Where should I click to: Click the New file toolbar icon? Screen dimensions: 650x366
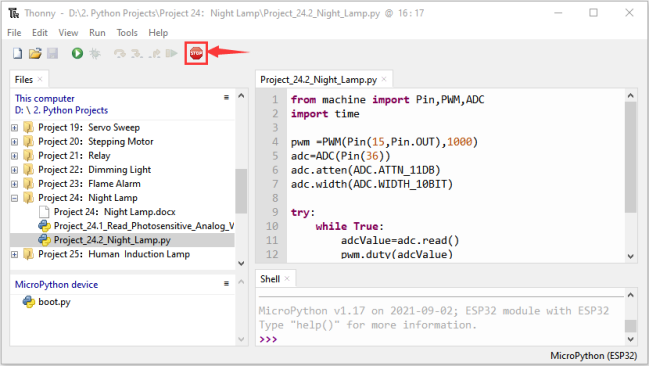(17, 53)
